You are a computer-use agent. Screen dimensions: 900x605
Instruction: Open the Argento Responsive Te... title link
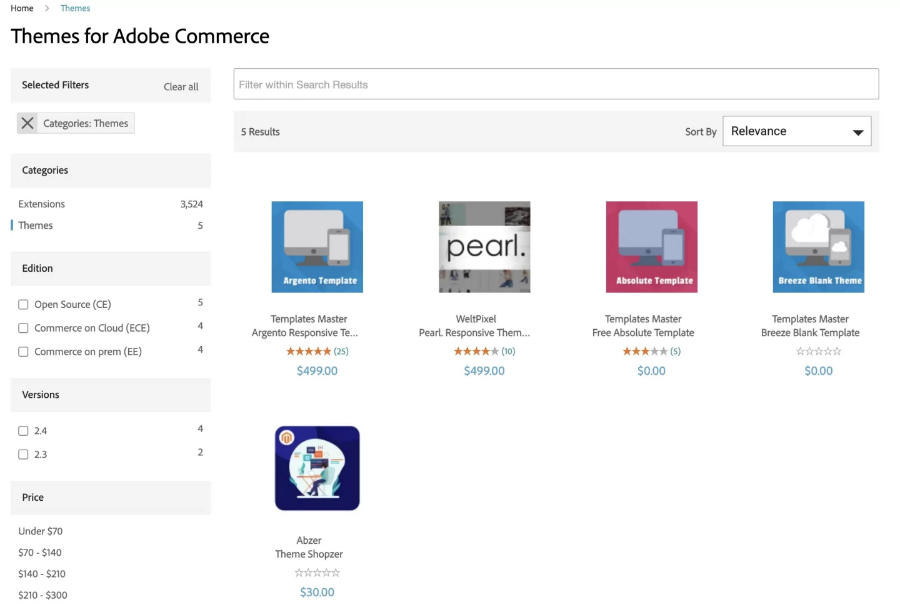click(305, 332)
